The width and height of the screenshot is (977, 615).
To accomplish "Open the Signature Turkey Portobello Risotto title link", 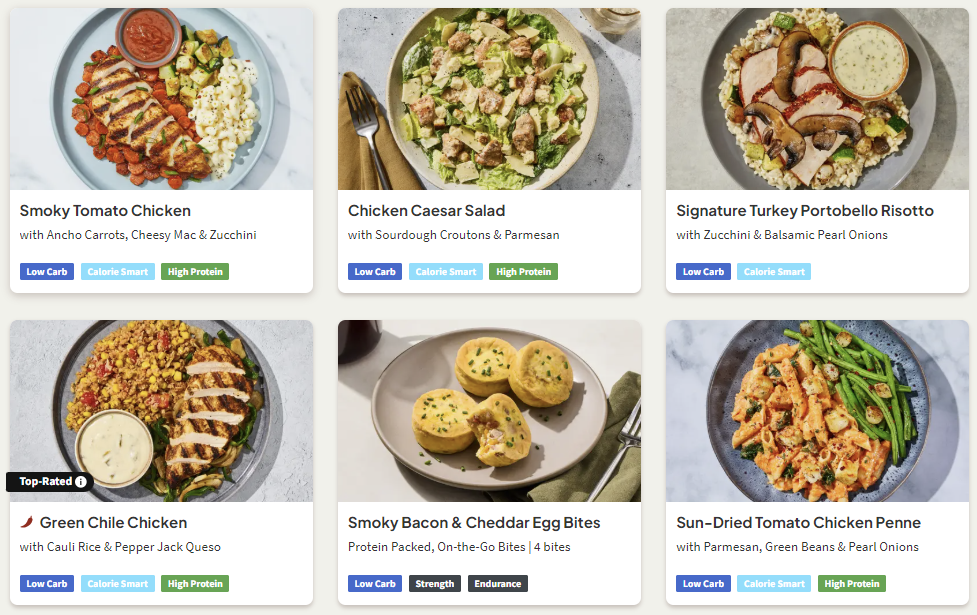I will pos(804,211).
